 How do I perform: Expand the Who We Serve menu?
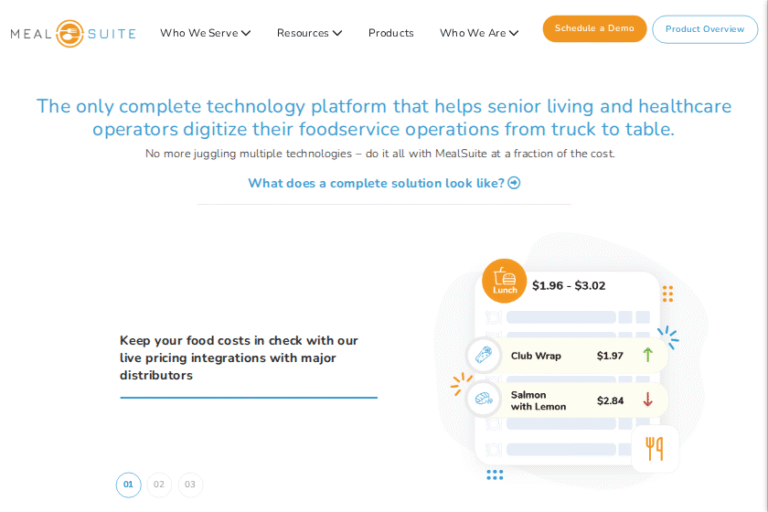(205, 33)
